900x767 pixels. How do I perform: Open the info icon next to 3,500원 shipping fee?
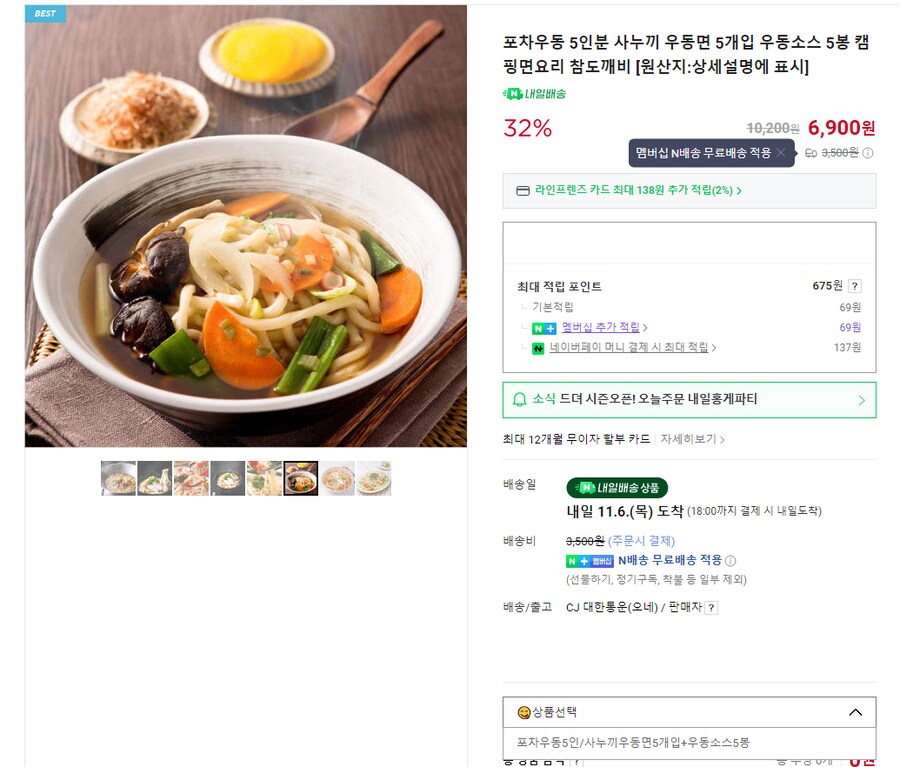(x=867, y=154)
